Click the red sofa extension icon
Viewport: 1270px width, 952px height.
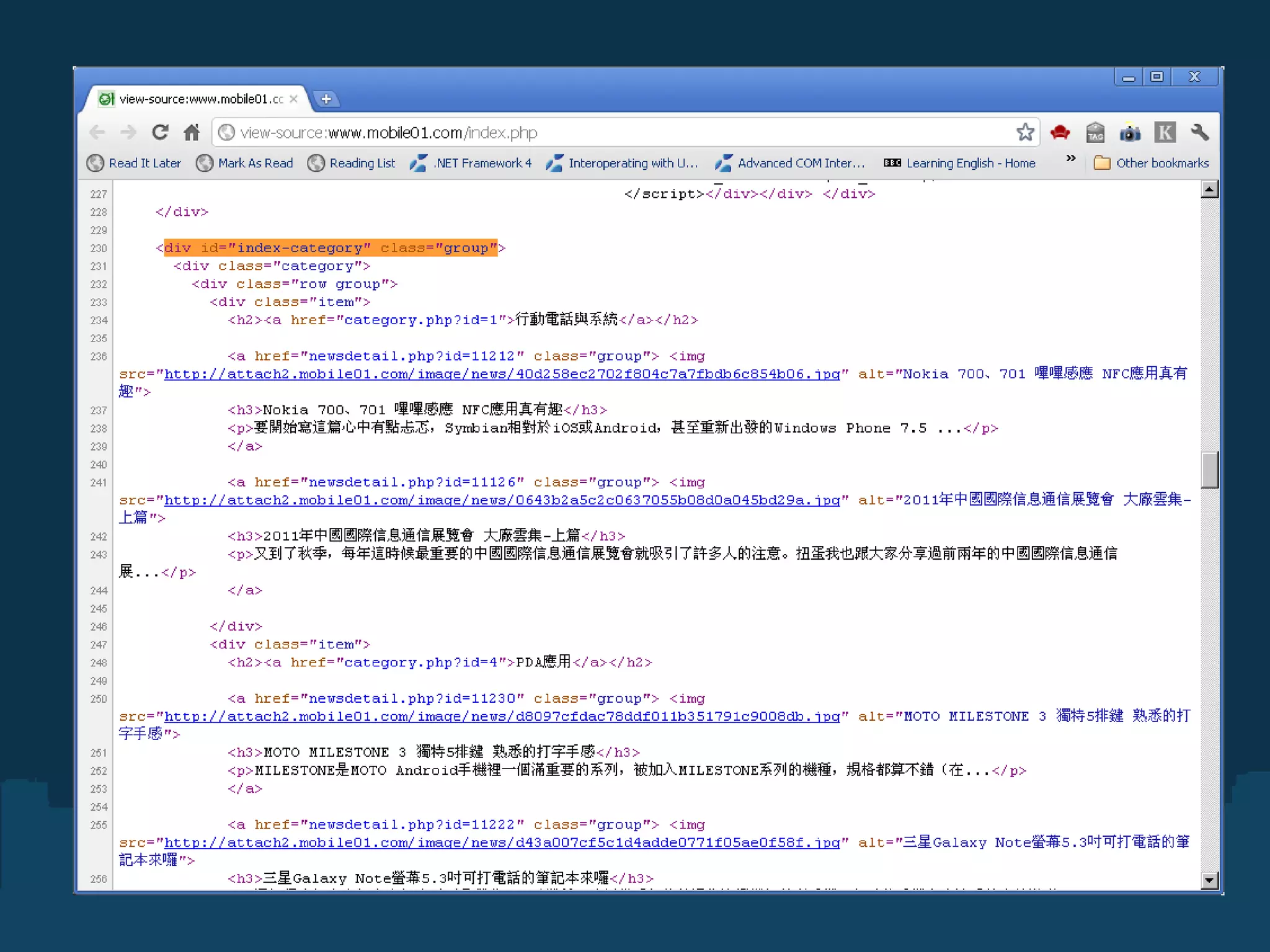tap(1060, 132)
